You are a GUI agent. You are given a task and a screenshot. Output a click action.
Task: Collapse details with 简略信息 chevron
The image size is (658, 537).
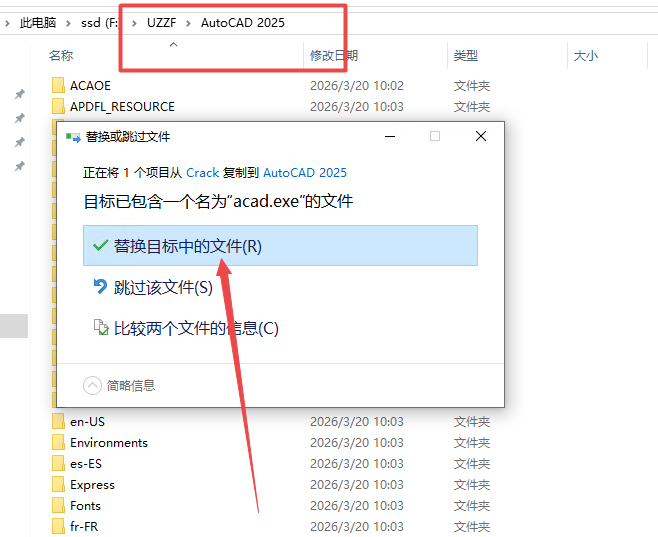(x=92, y=385)
